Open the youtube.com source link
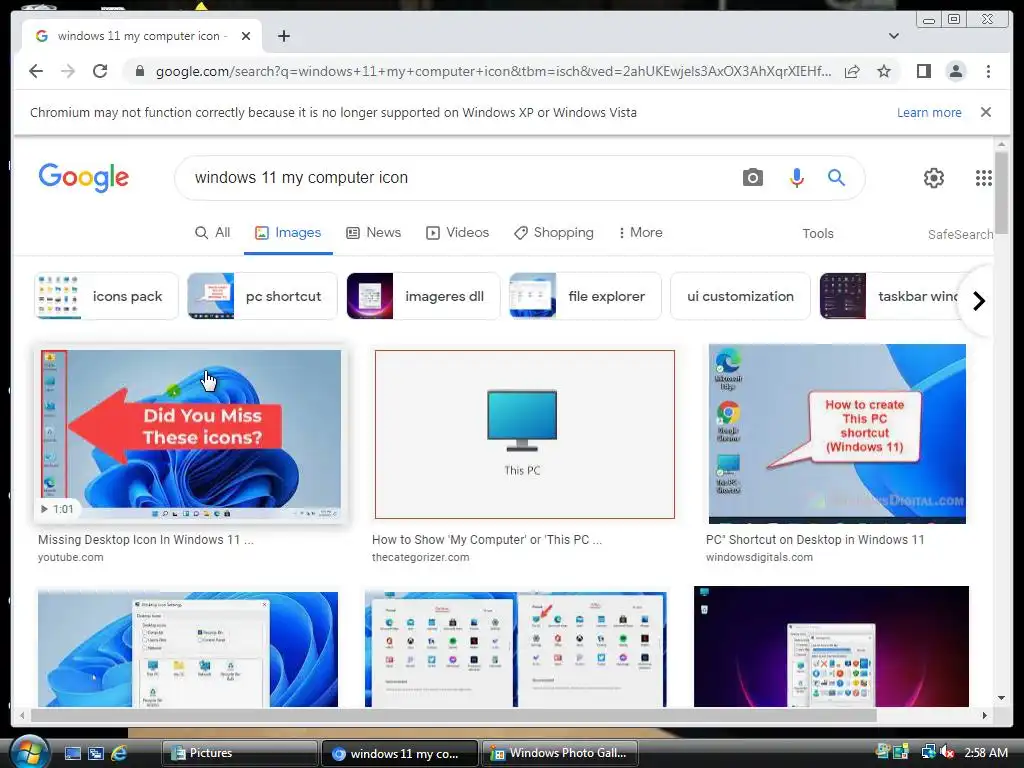 pyautogui.click(x=71, y=557)
